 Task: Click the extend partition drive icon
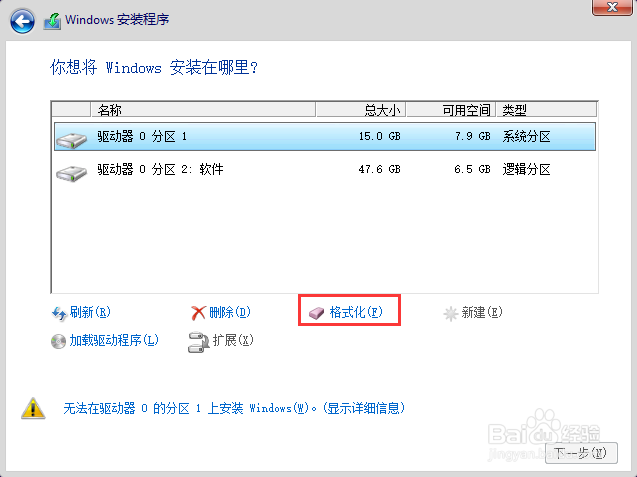198,342
